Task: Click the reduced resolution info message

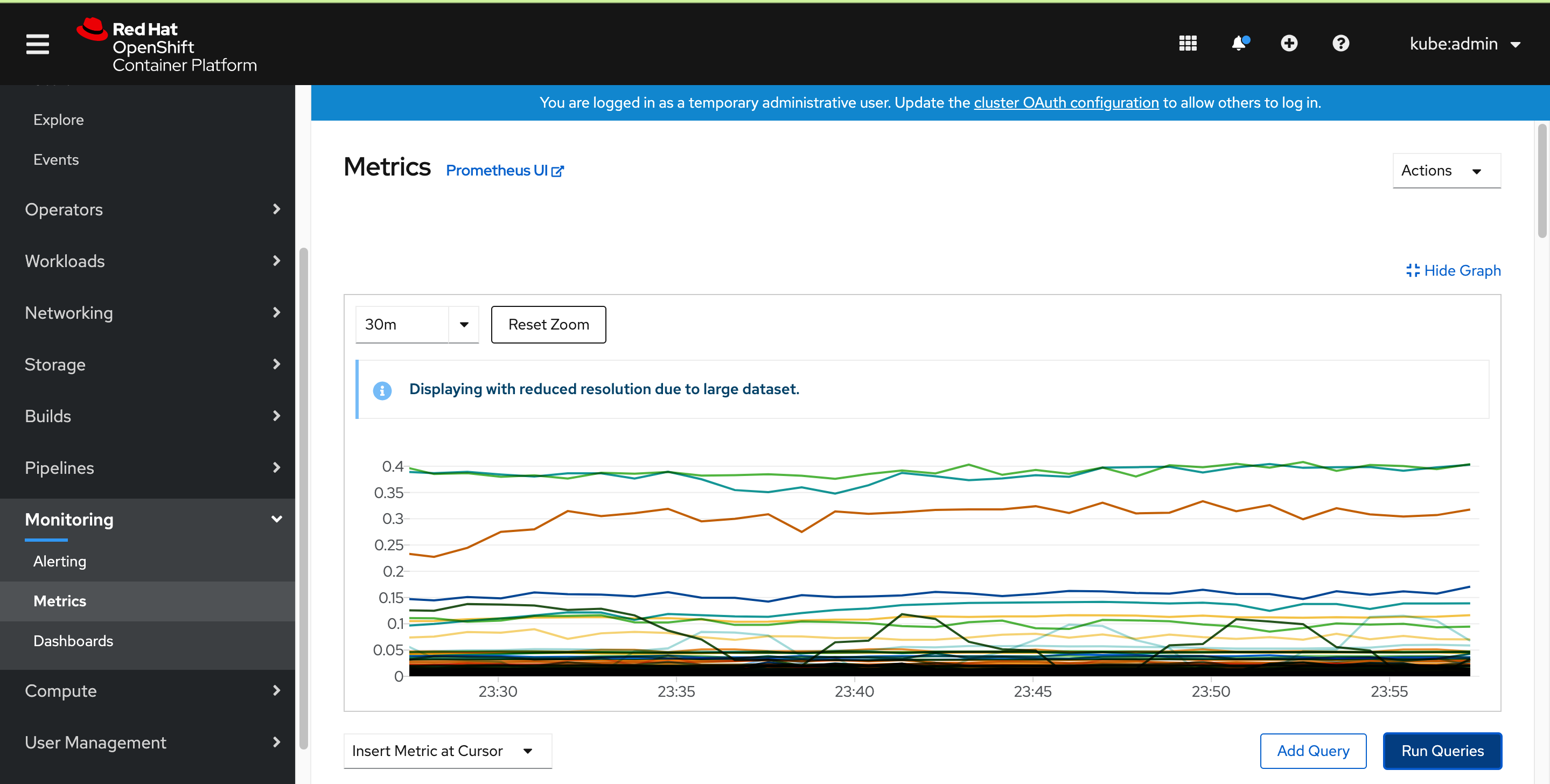Action: (604, 389)
